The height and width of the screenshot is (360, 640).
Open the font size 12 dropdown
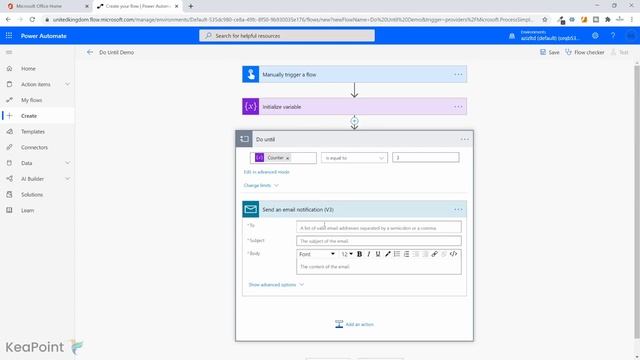point(347,254)
